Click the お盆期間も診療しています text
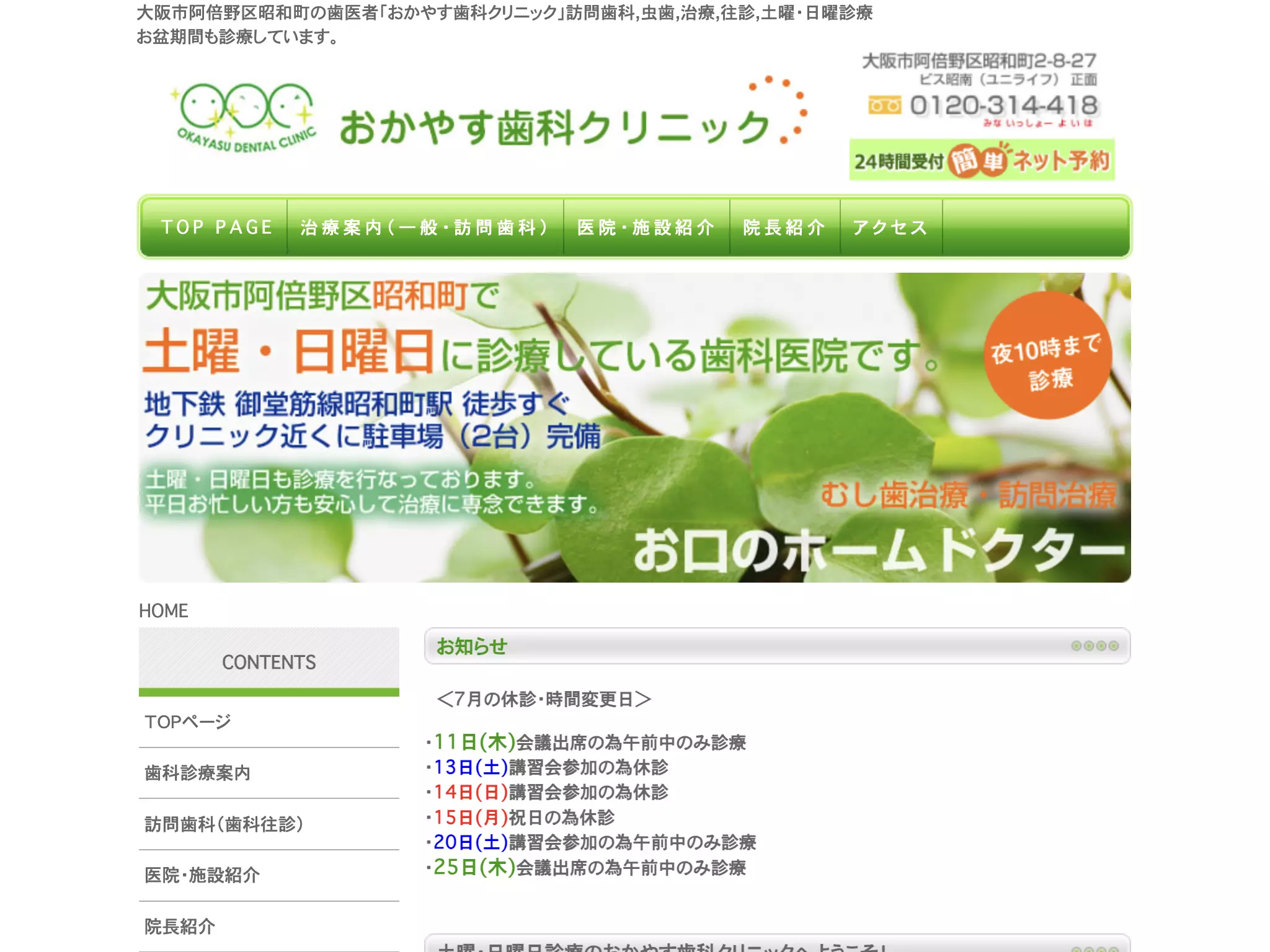The image size is (1270, 952). tap(238, 37)
